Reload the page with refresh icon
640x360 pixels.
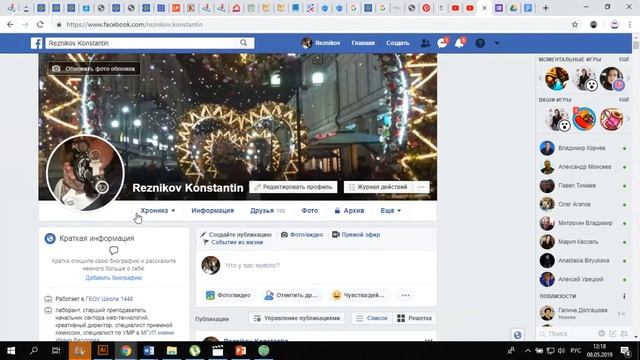(40, 24)
